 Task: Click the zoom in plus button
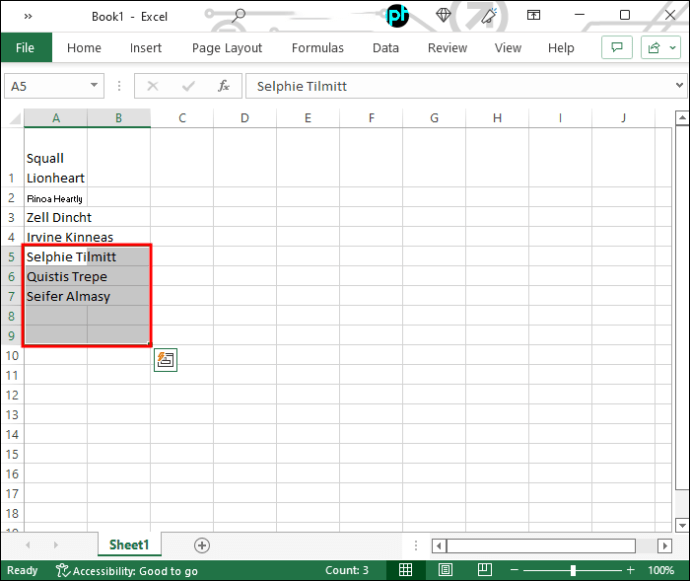tap(631, 570)
